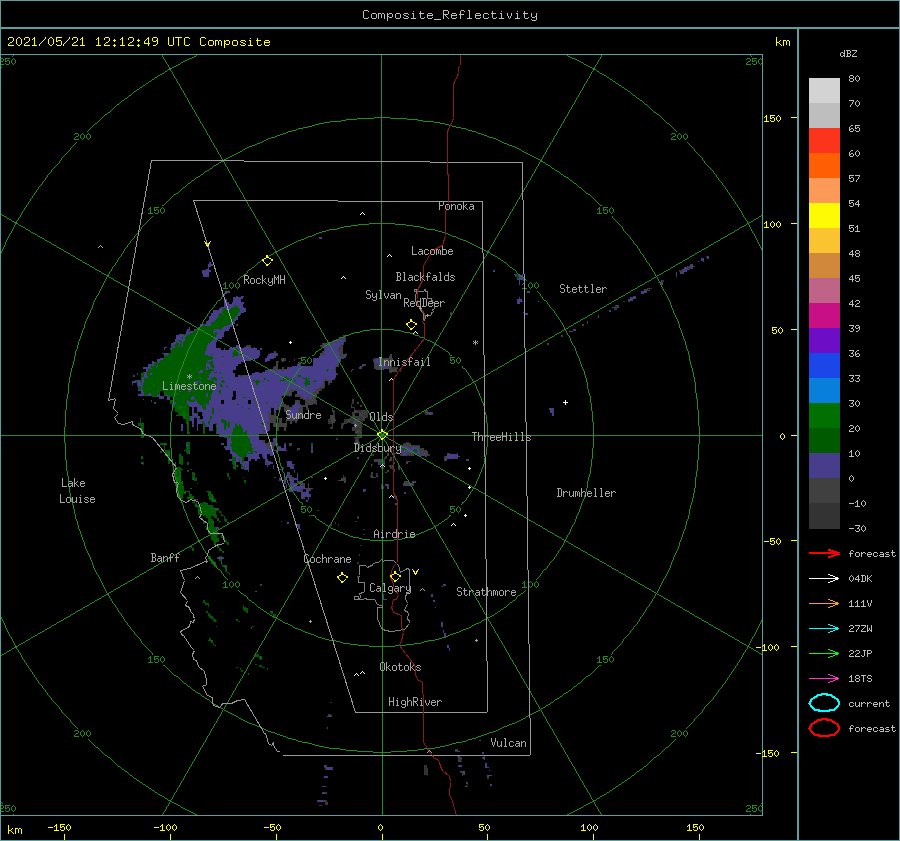Click the Sundre city label

tap(303, 414)
